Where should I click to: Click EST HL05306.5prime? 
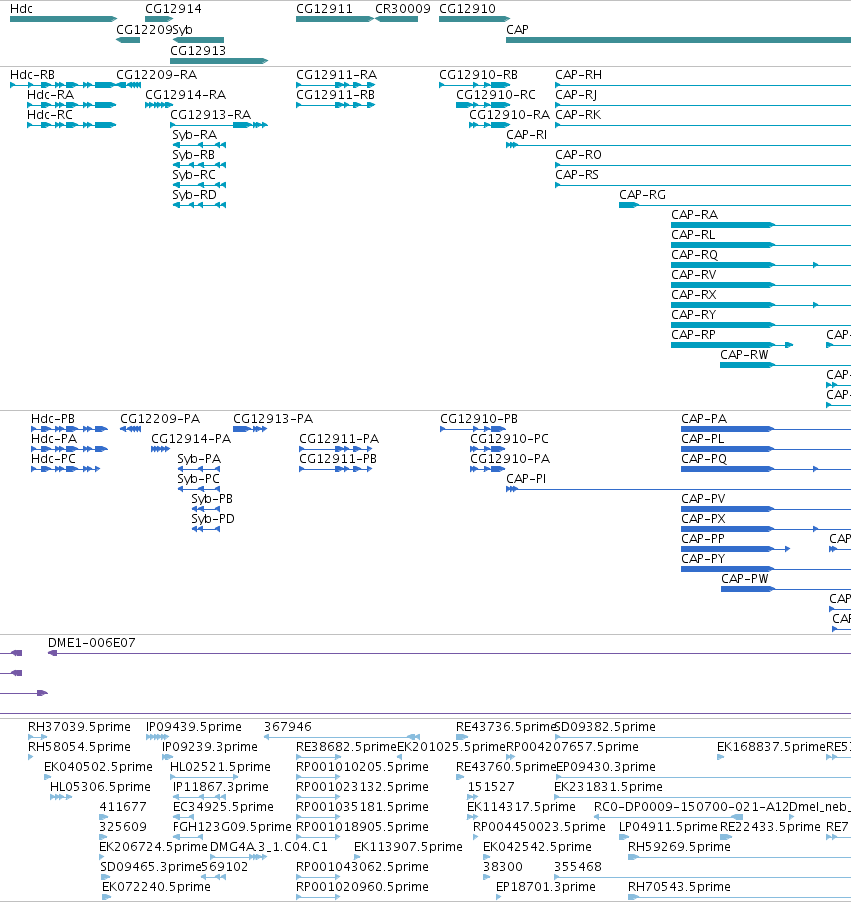point(61,797)
